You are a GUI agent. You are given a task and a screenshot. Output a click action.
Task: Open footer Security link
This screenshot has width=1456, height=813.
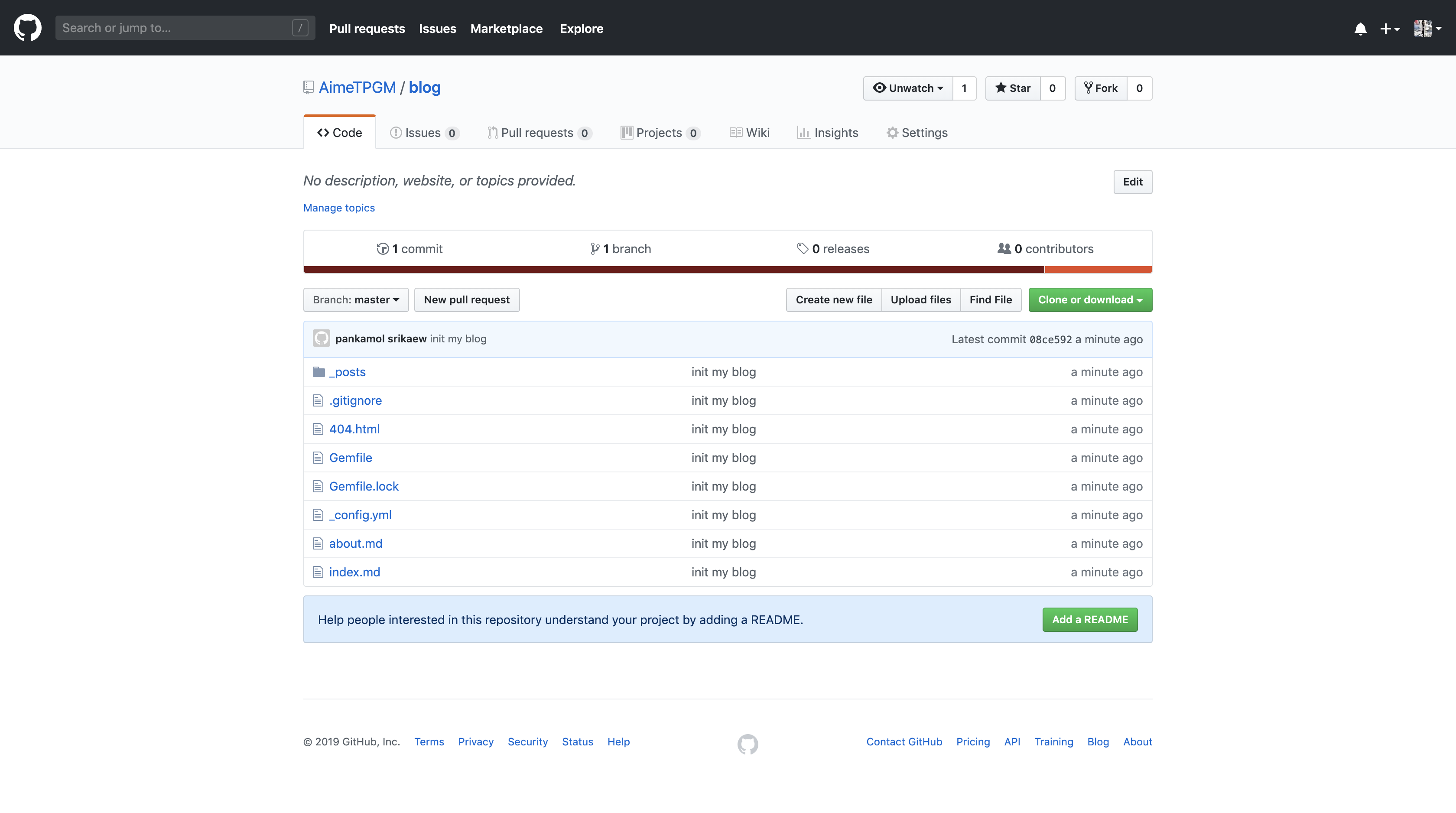click(x=527, y=742)
